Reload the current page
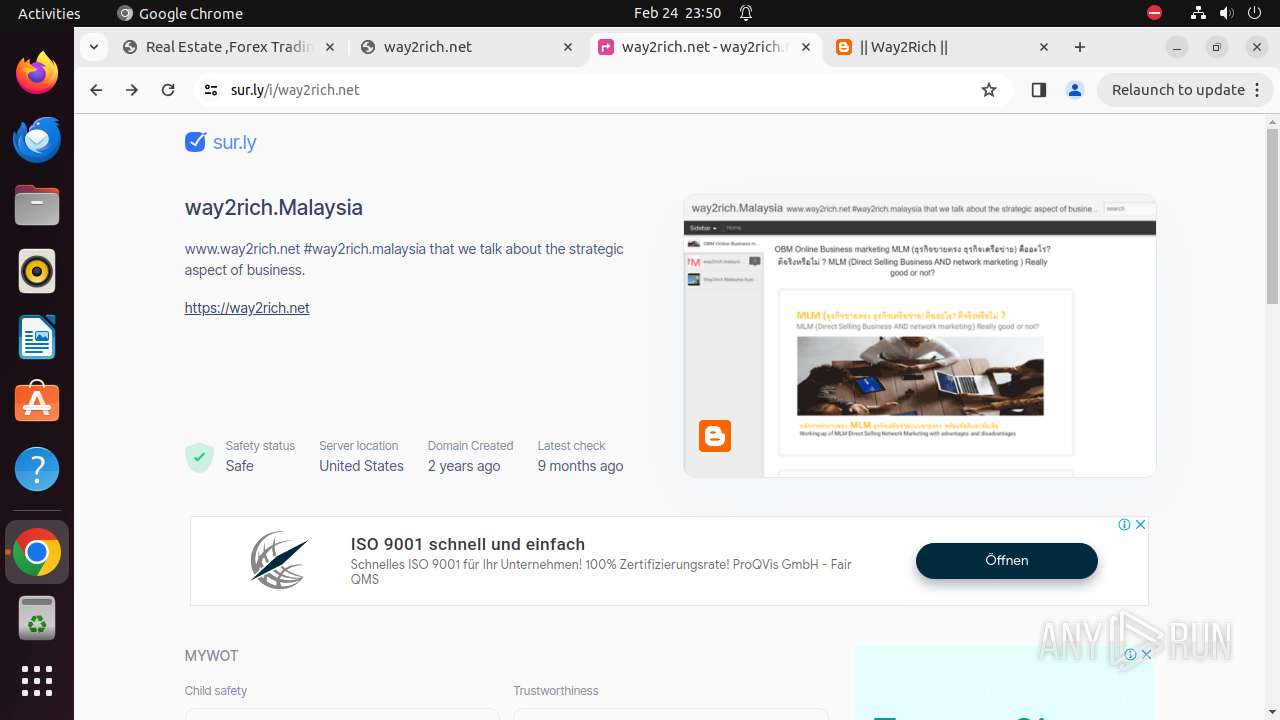Viewport: 1280px width, 720px height. coord(168,90)
